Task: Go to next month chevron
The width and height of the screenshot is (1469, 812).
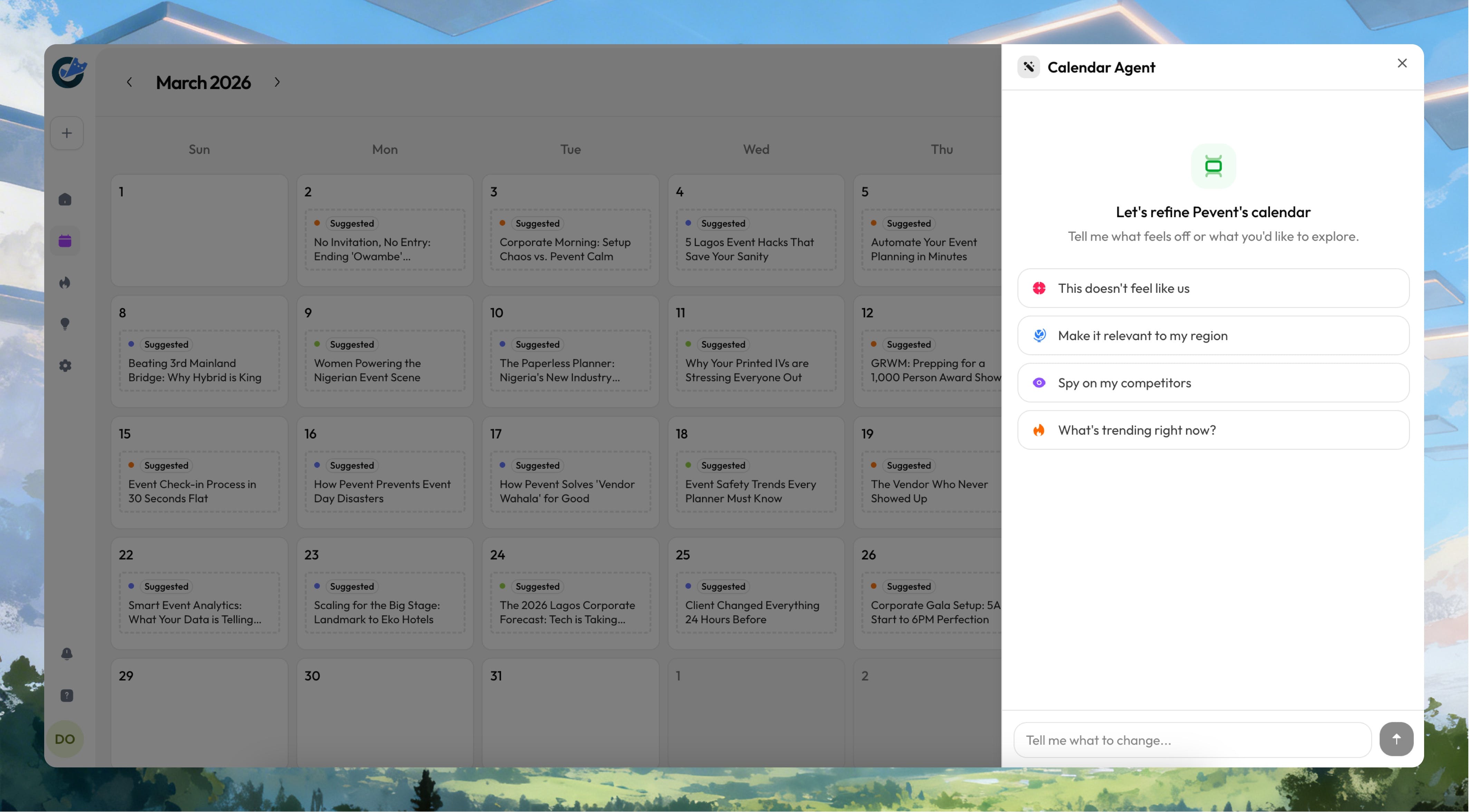Action: tap(277, 82)
